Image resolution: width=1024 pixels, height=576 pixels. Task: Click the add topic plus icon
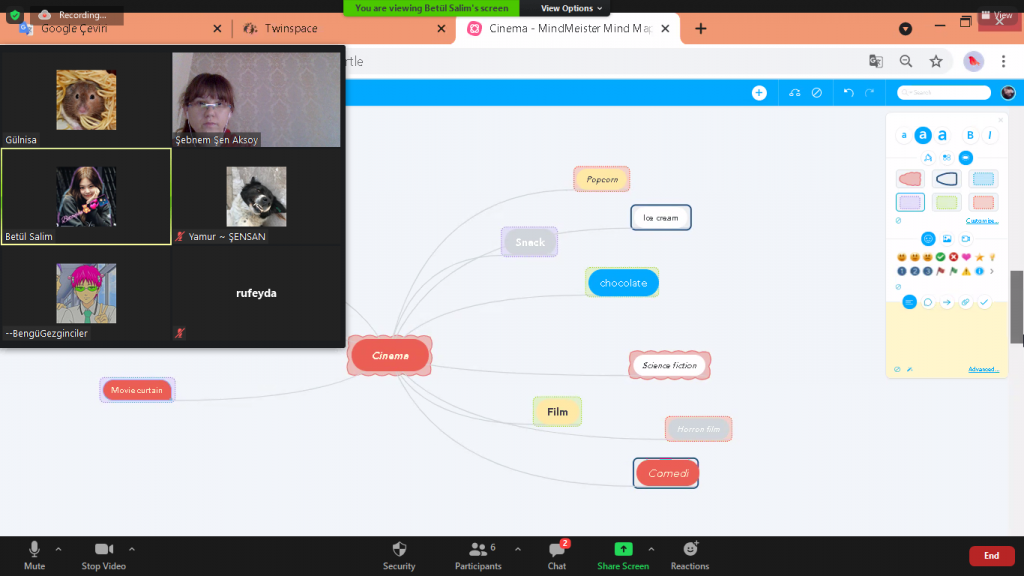pos(759,93)
